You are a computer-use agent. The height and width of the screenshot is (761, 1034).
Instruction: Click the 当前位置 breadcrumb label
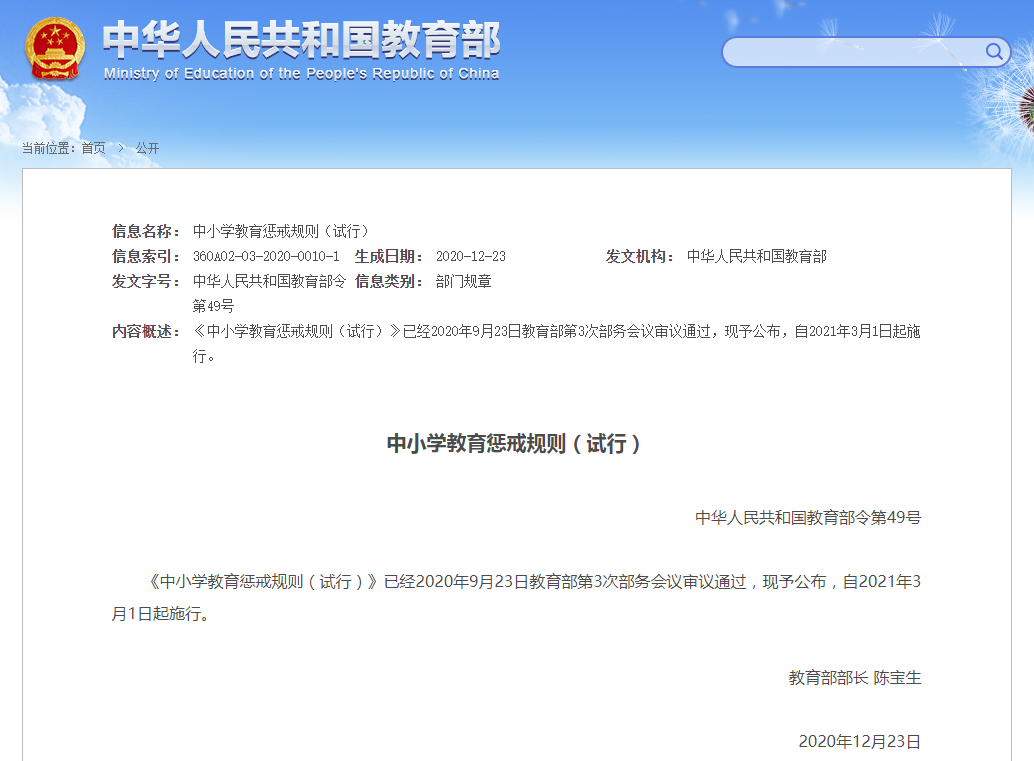(48, 148)
